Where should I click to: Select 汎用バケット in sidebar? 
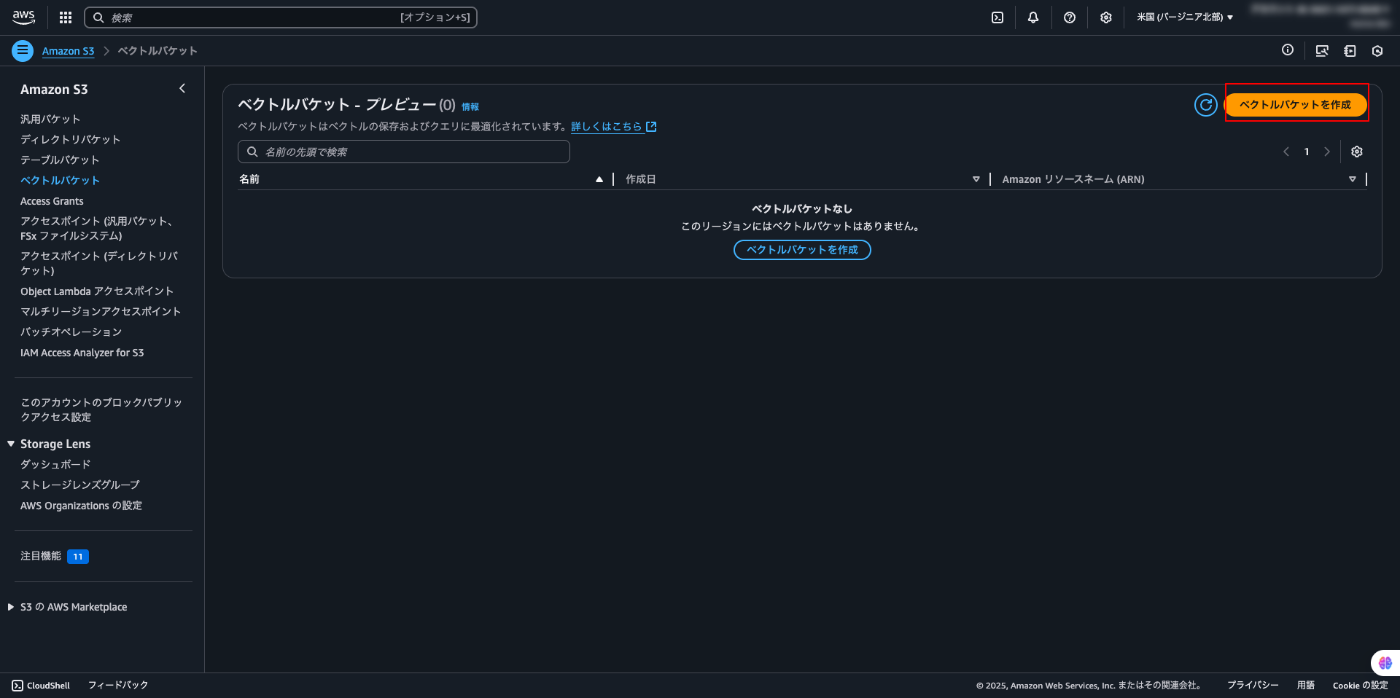click(x=51, y=119)
